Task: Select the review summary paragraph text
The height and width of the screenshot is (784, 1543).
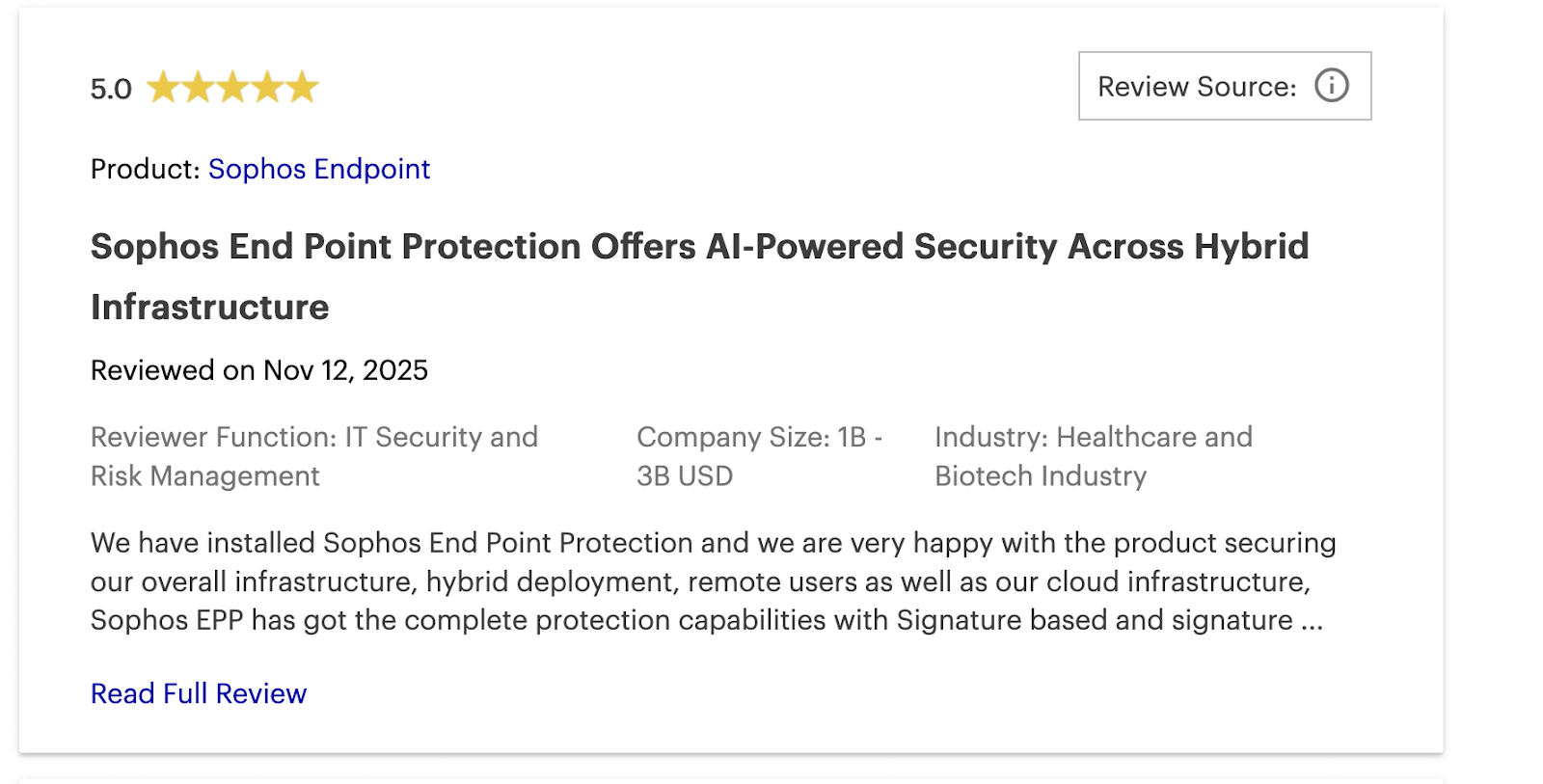Action: coord(713,581)
